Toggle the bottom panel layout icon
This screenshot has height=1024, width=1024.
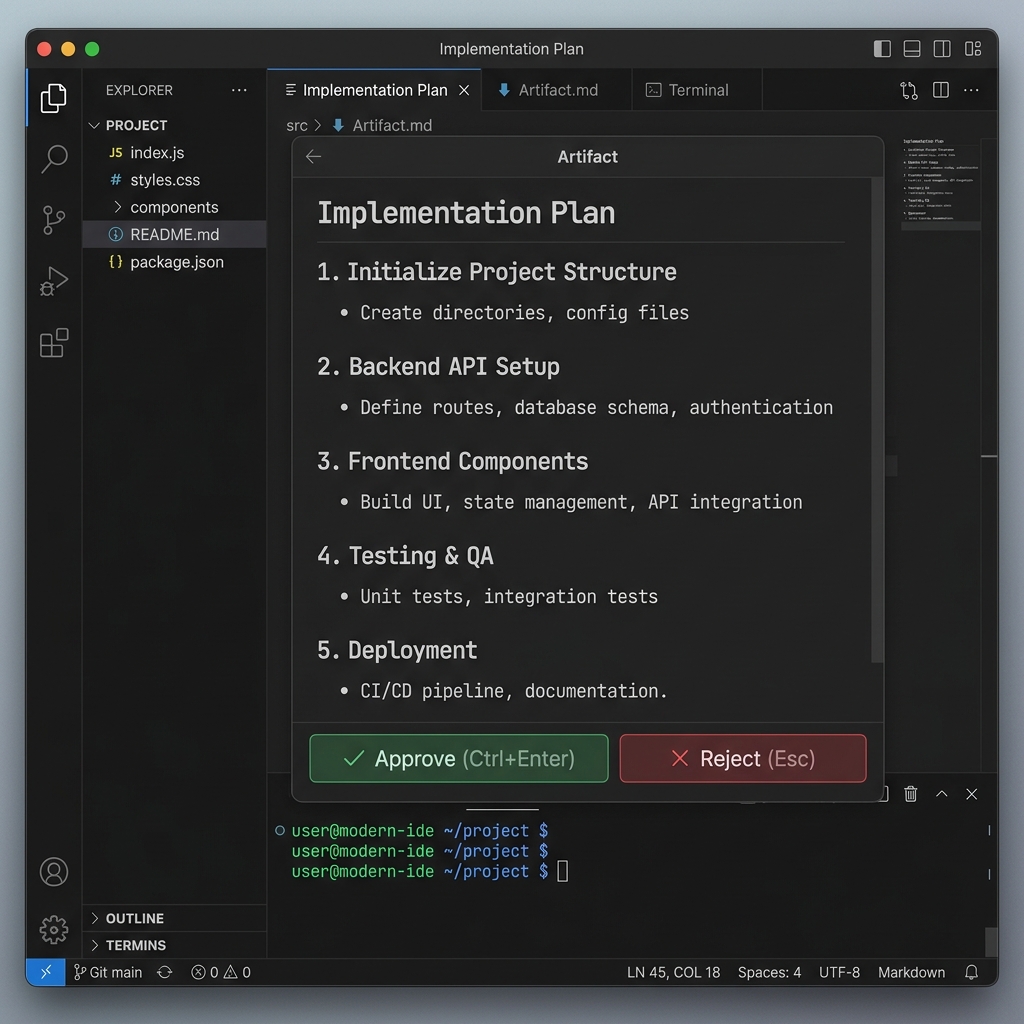pyautogui.click(x=912, y=49)
